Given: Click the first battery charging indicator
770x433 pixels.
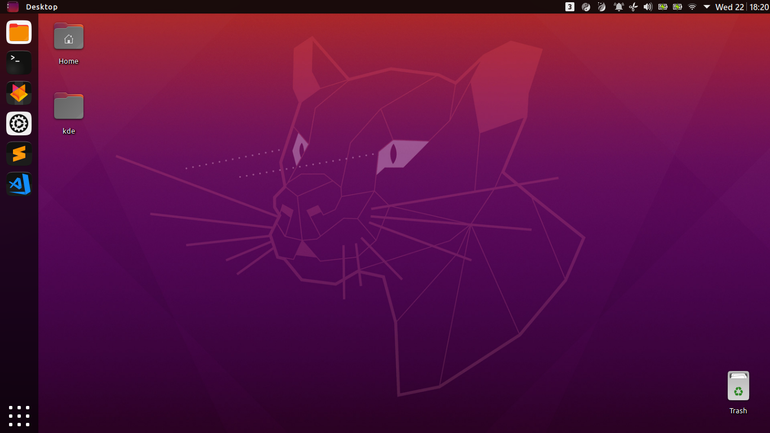Looking at the screenshot, I should click(662, 7).
